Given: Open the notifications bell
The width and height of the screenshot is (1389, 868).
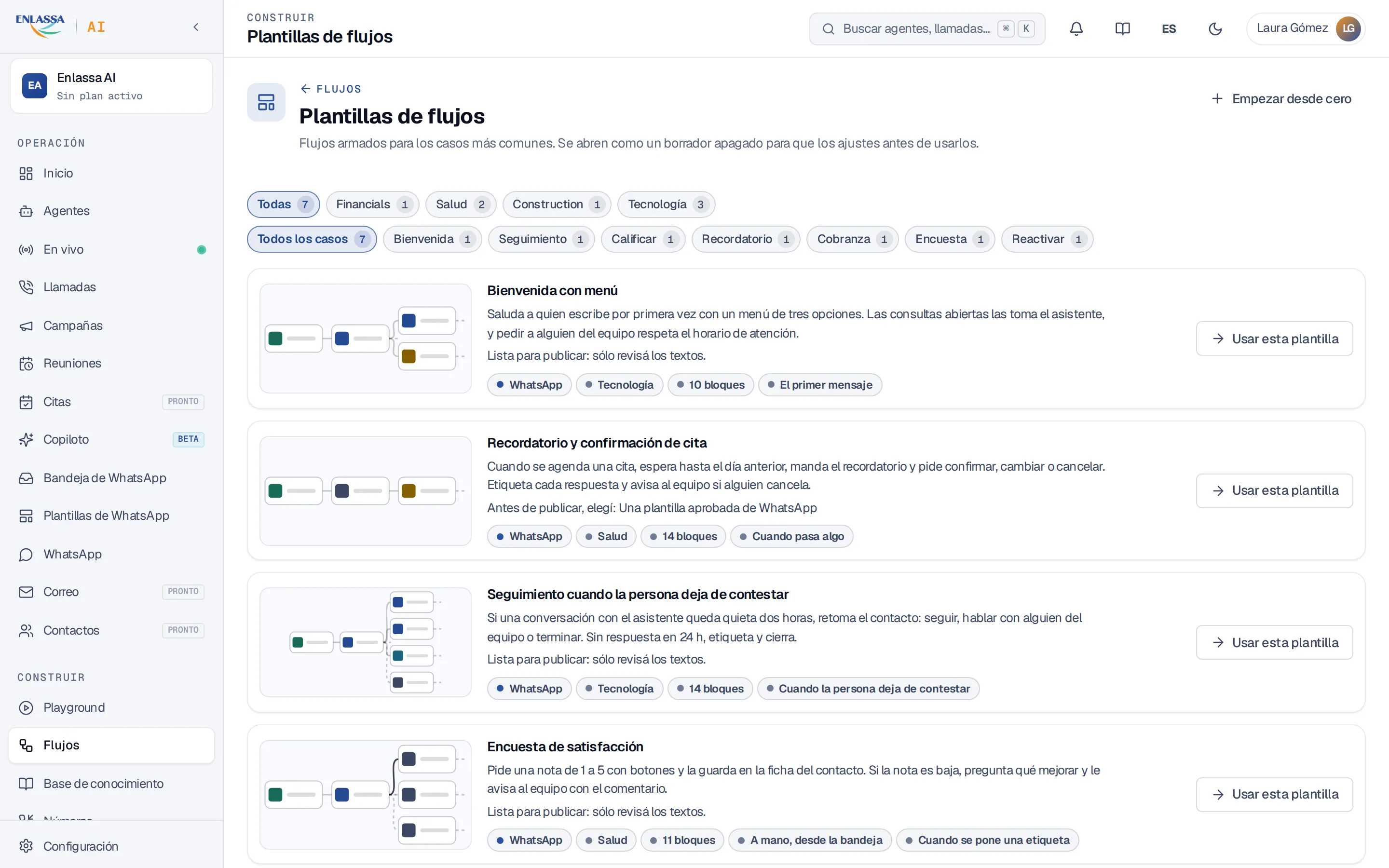Looking at the screenshot, I should point(1076,29).
